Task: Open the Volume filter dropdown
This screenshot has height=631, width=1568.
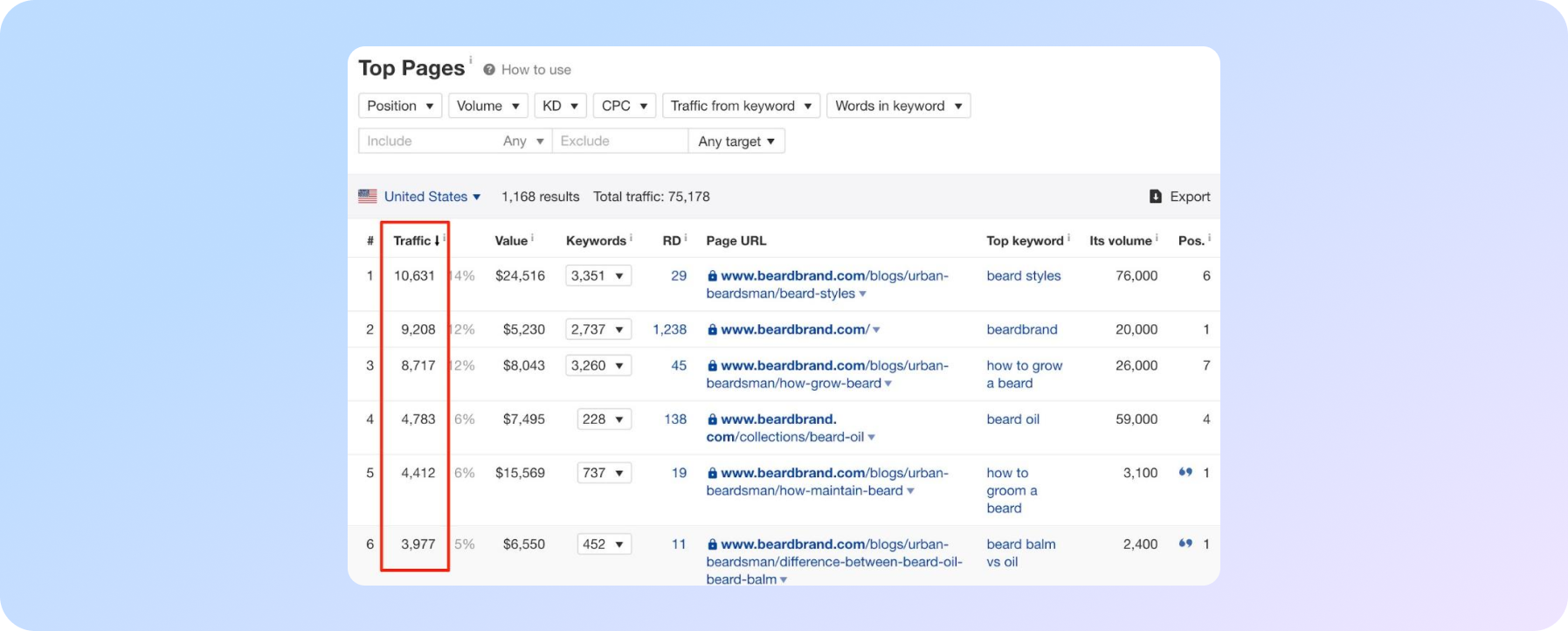Action: click(488, 106)
